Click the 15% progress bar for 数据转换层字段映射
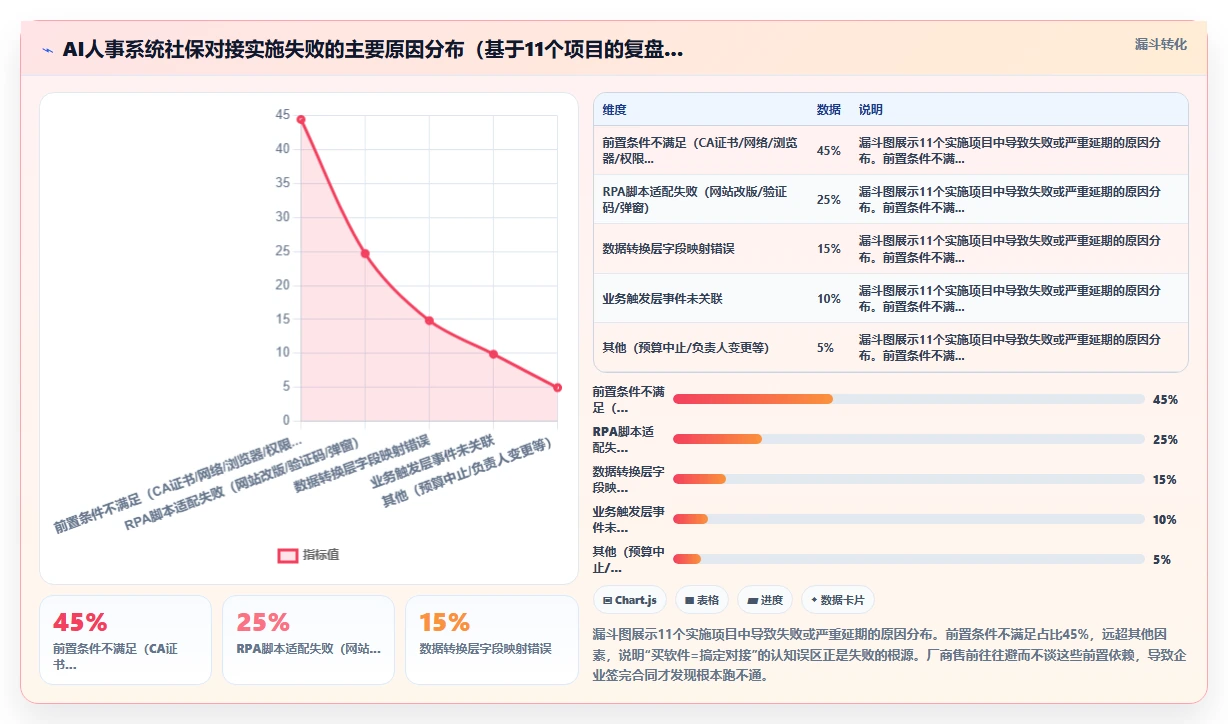Viewport: 1228px width, 724px height. [908, 479]
